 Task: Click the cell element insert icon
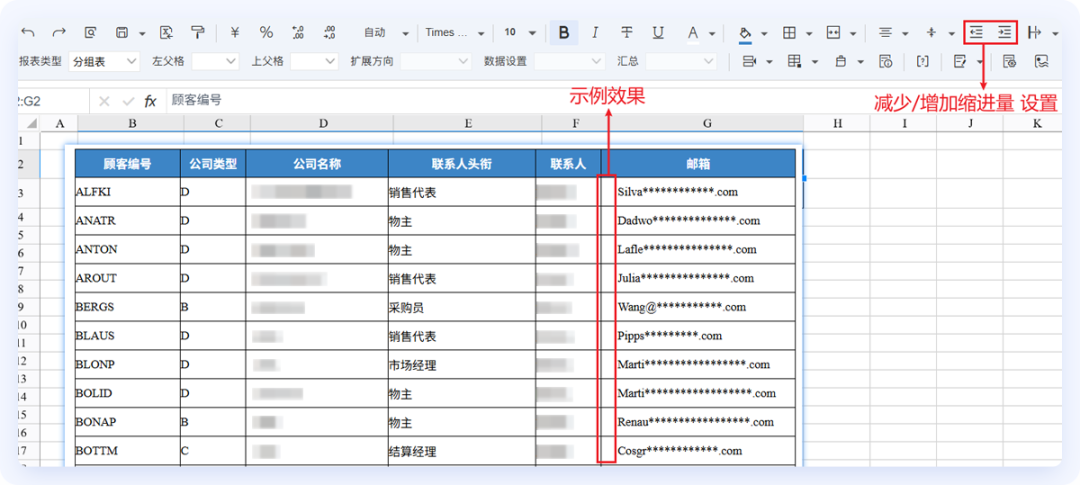(x=749, y=61)
